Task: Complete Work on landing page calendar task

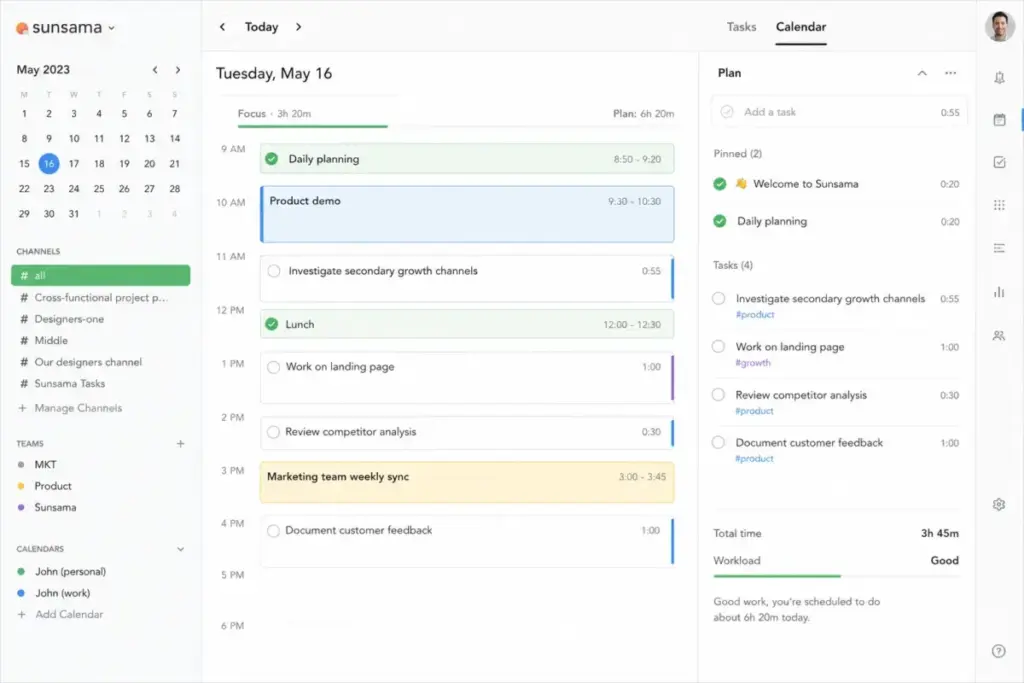Action: click(274, 367)
